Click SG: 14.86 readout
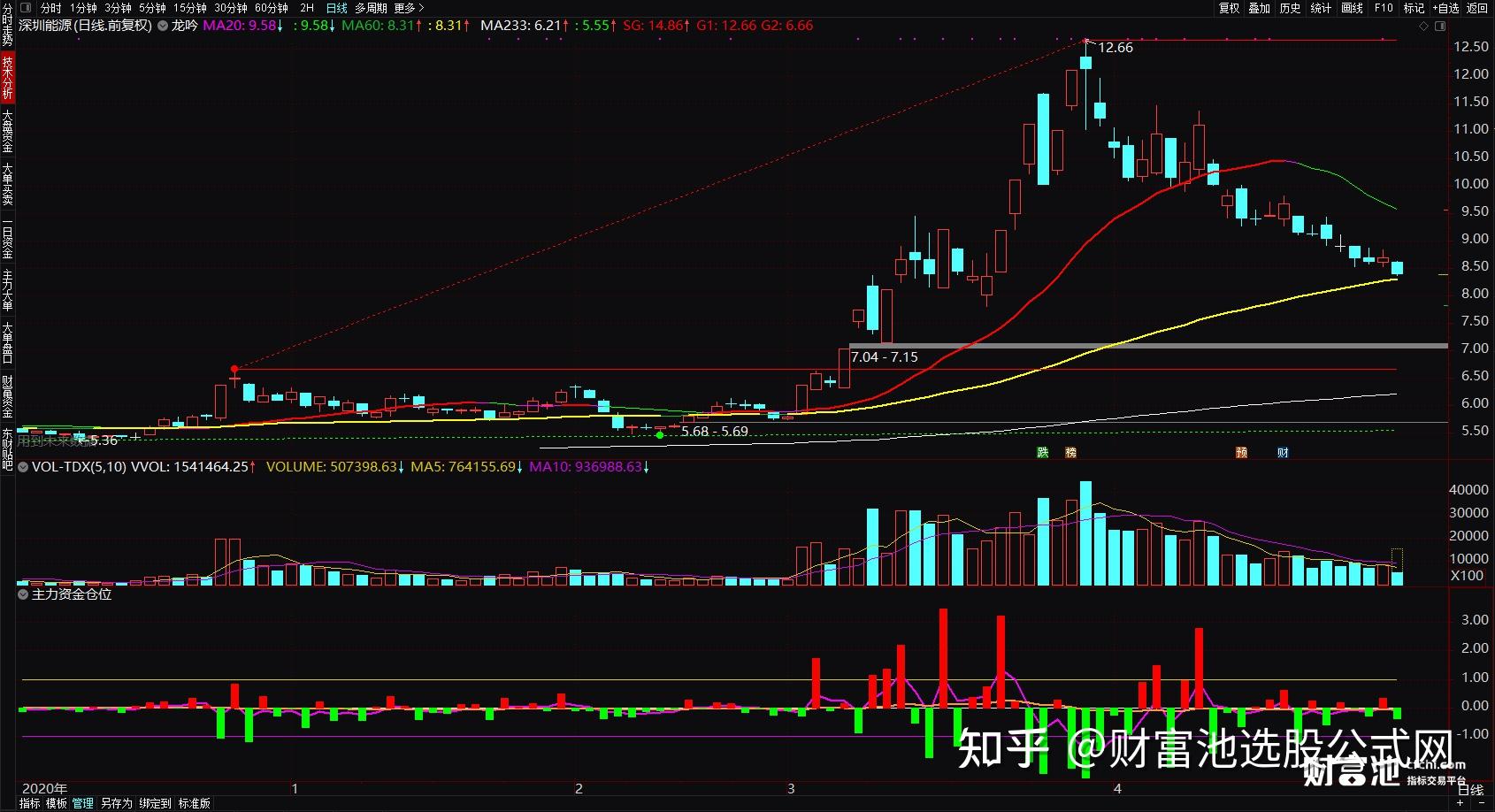The width and height of the screenshot is (1495, 812). click(655, 26)
